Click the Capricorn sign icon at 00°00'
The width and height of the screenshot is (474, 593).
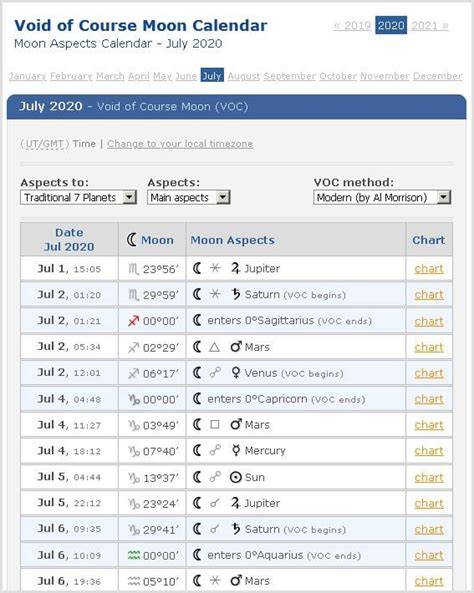[134, 400]
